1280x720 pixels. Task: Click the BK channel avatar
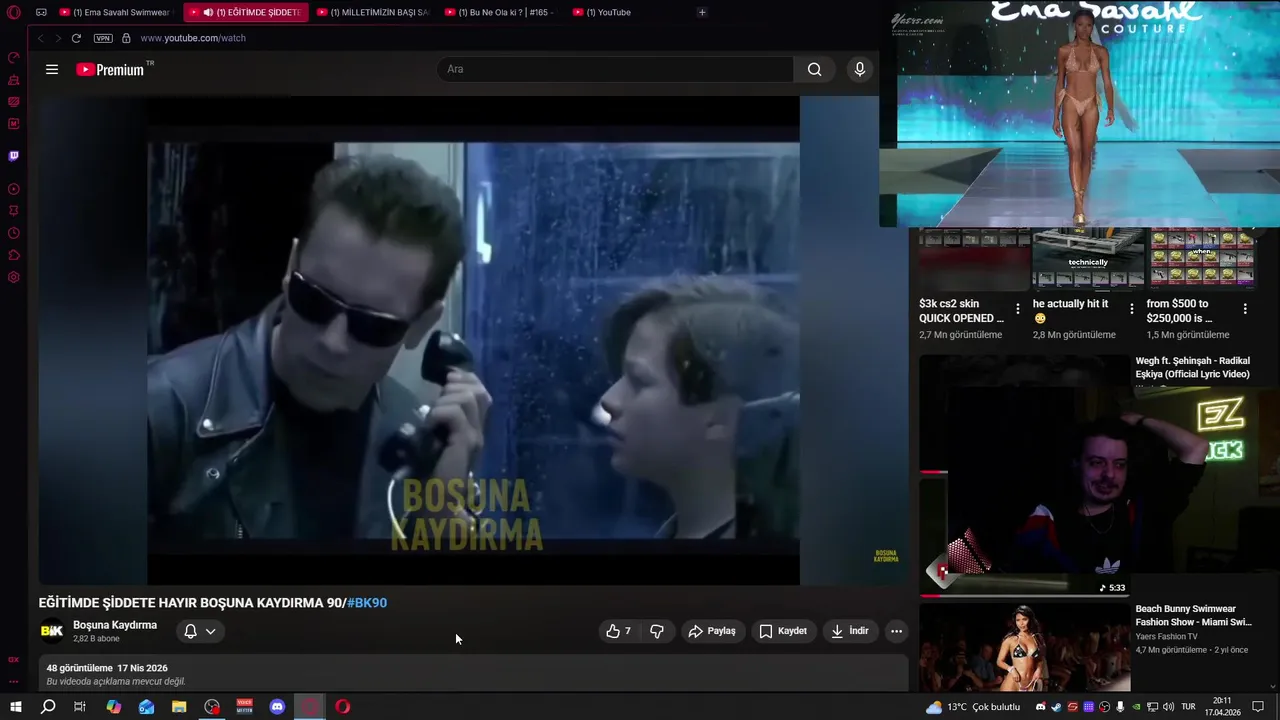tap(51, 631)
